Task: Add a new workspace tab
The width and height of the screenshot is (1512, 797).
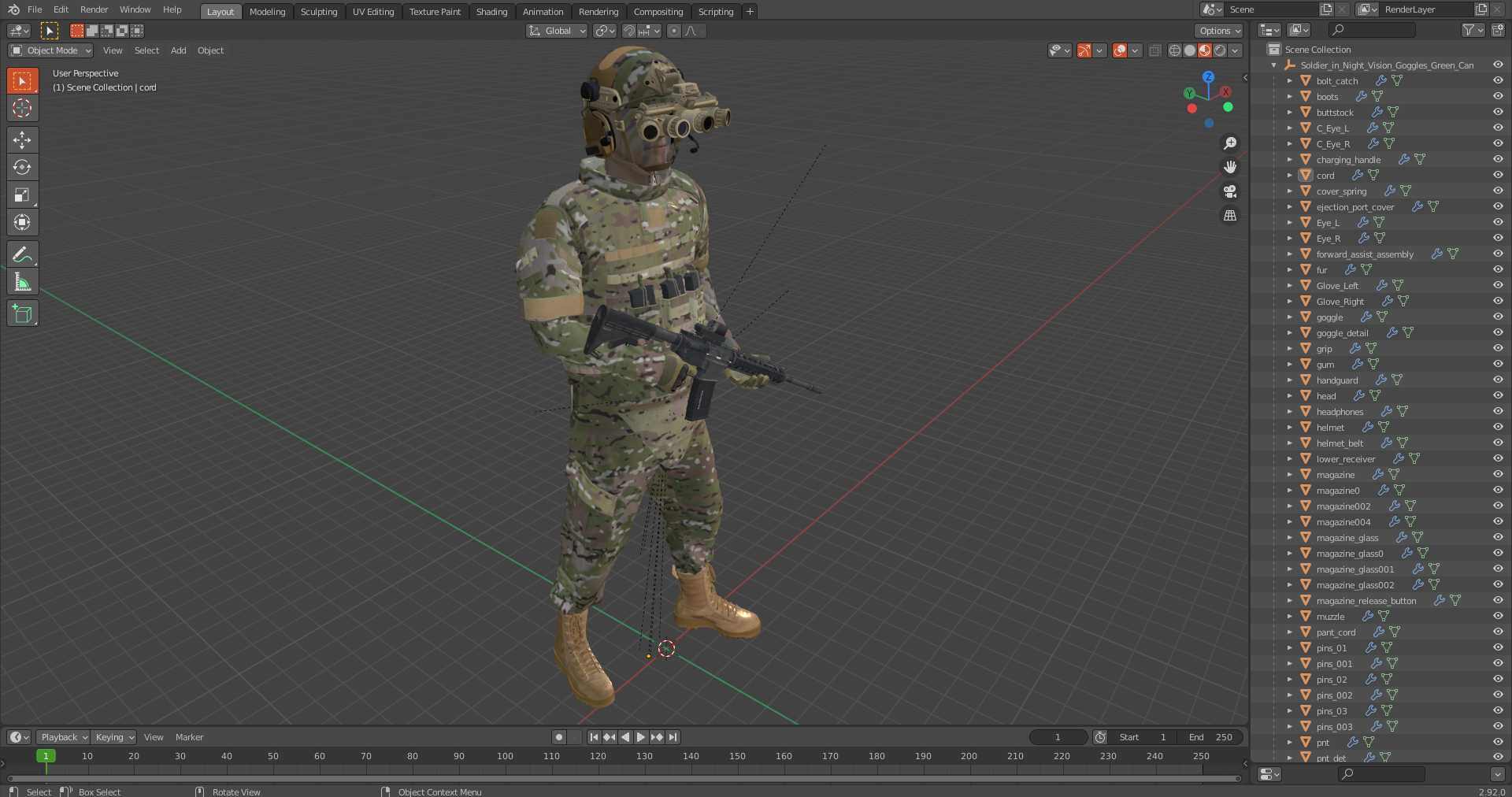Action: coord(750,12)
